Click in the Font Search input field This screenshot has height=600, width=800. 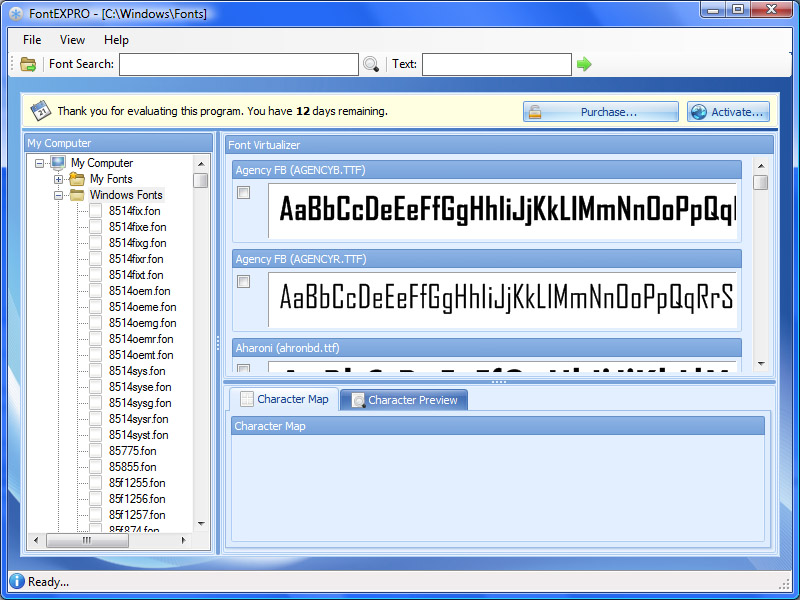(239, 64)
